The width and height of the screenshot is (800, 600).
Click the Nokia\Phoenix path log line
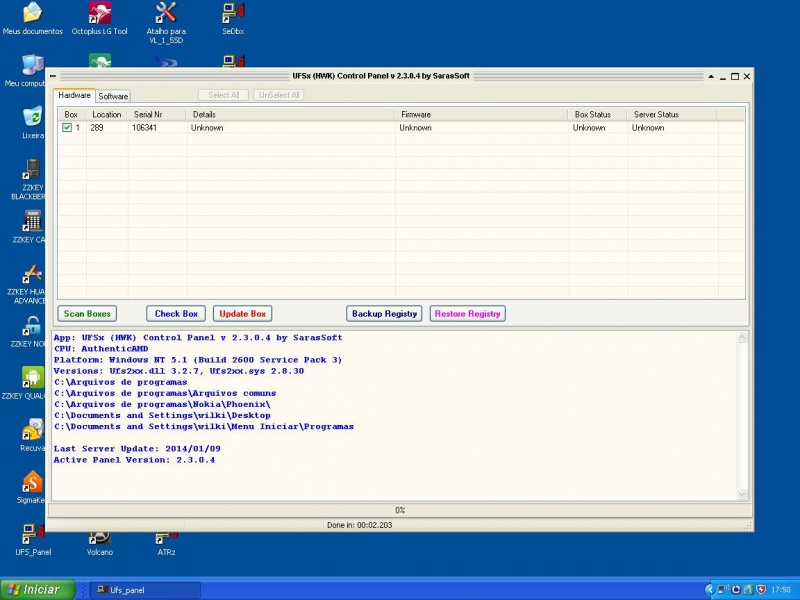pyautogui.click(x=162, y=405)
